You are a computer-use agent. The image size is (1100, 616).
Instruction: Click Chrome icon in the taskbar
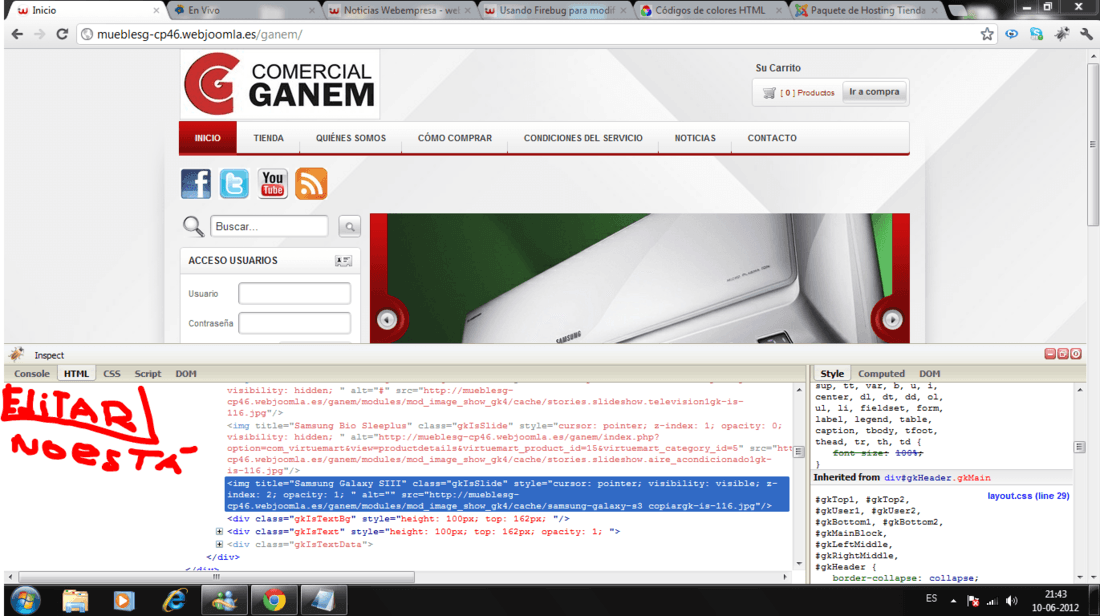(x=274, y=601)
